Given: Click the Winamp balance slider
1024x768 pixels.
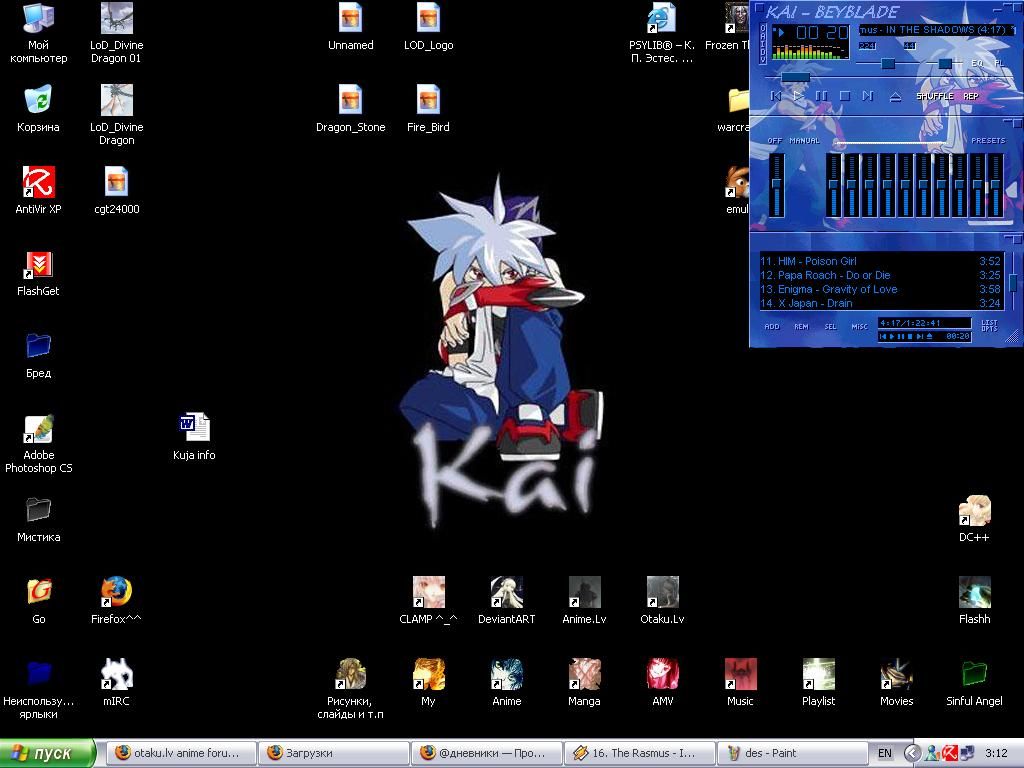Looking at the screenshot, I should 946,63.
